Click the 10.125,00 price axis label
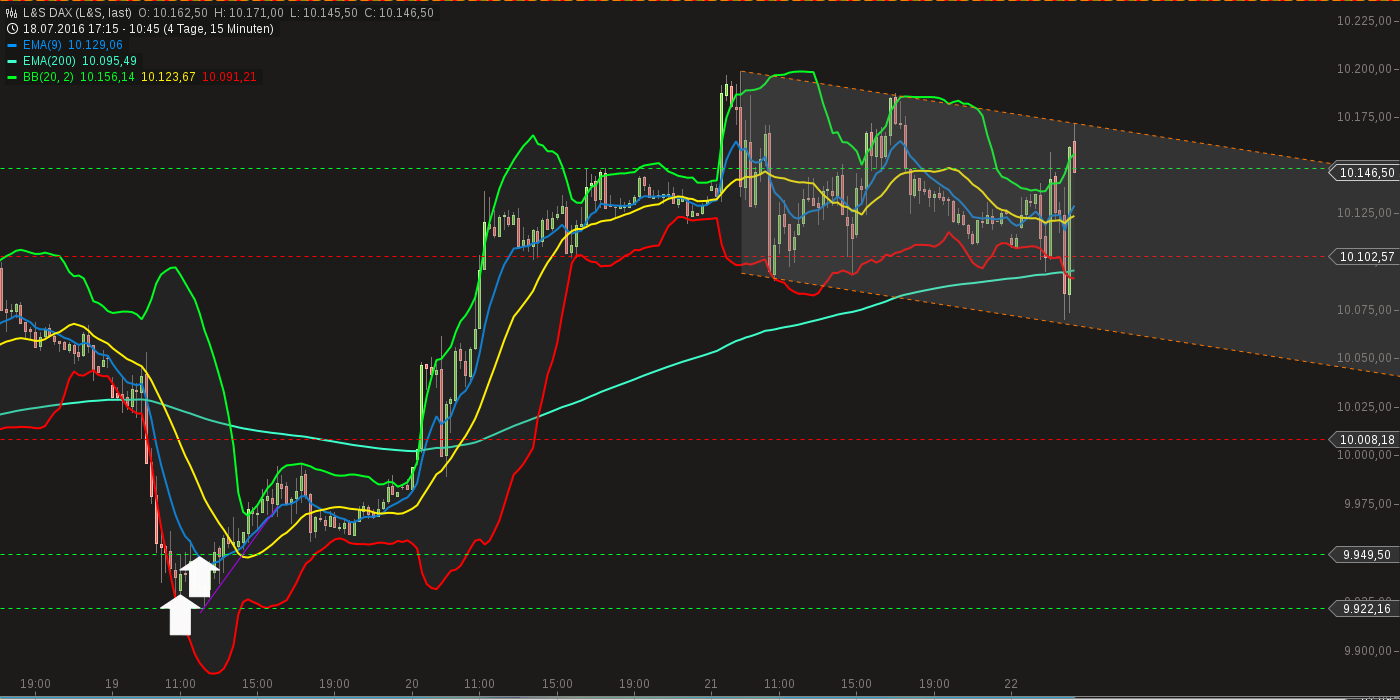This screenshot has width=1400, height=700. tap(1366, 213)
